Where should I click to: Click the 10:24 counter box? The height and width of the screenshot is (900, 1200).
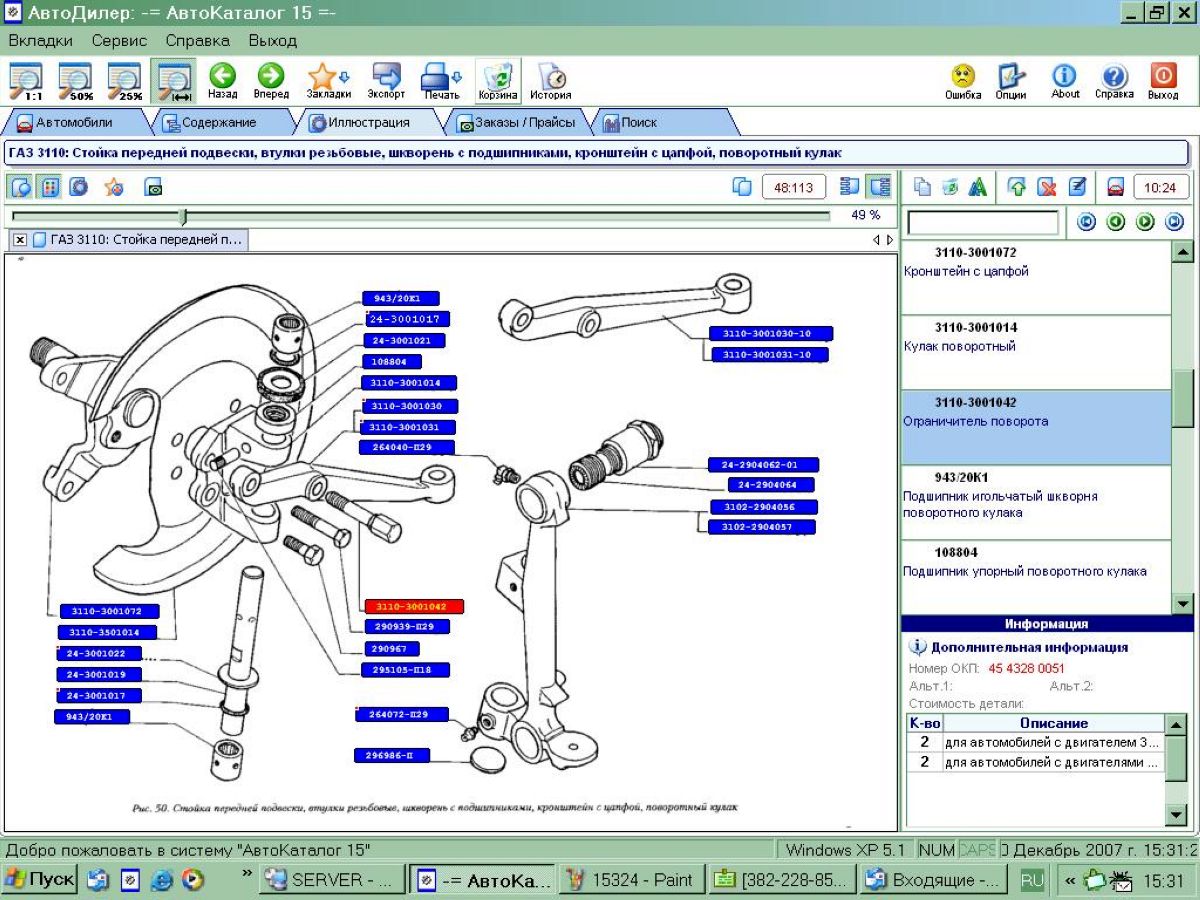(1160, 187)
